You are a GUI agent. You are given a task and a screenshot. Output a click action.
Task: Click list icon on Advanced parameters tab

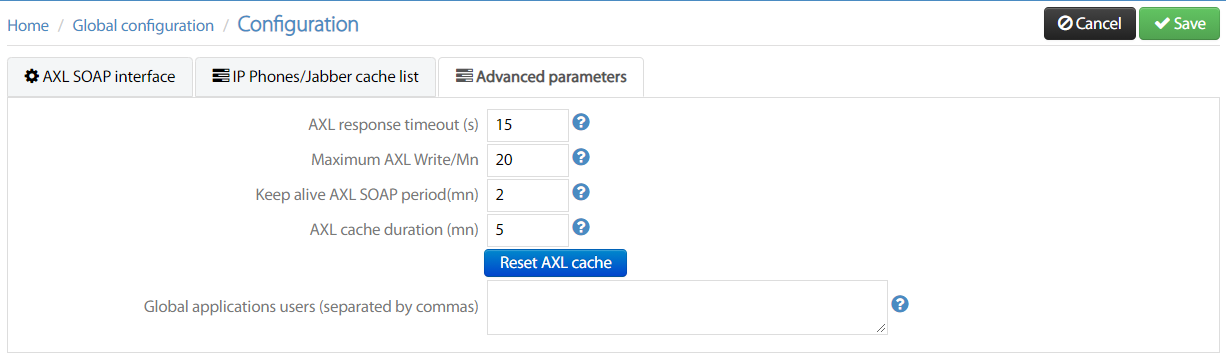click(464, 76)
